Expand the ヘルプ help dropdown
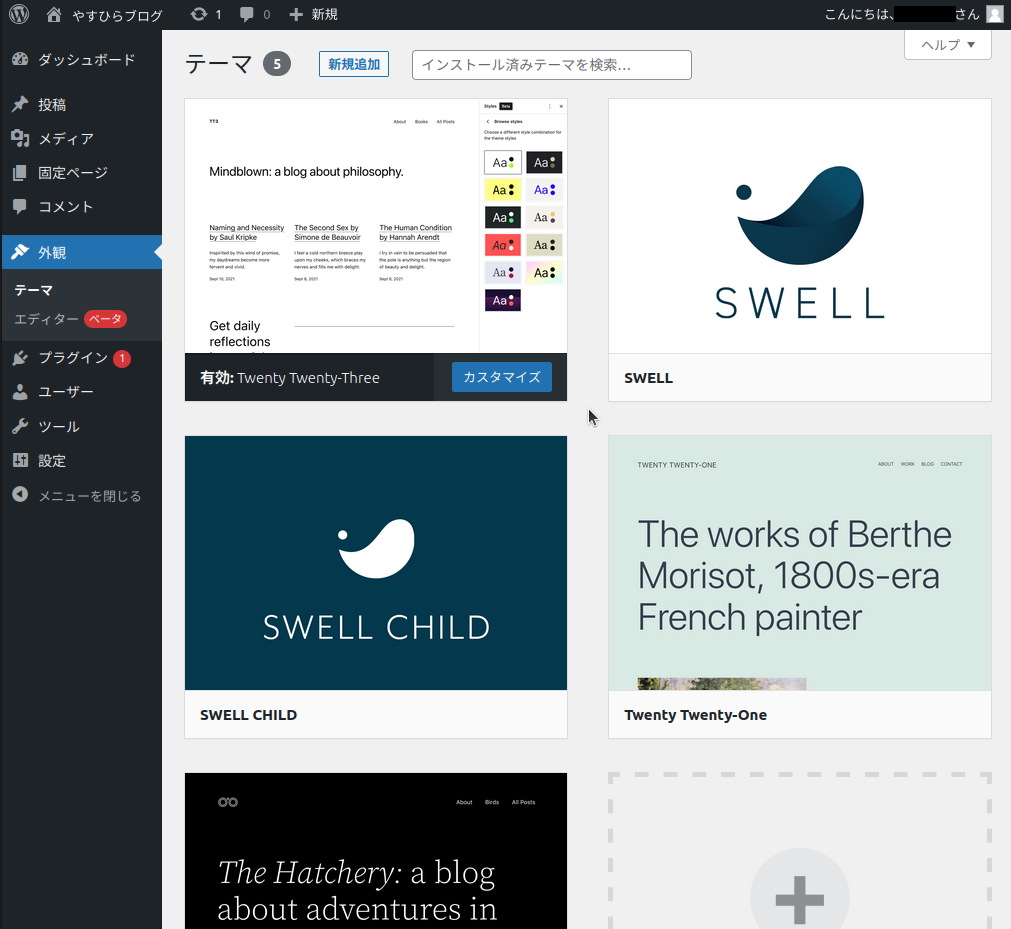 click(x=948, y=44)
